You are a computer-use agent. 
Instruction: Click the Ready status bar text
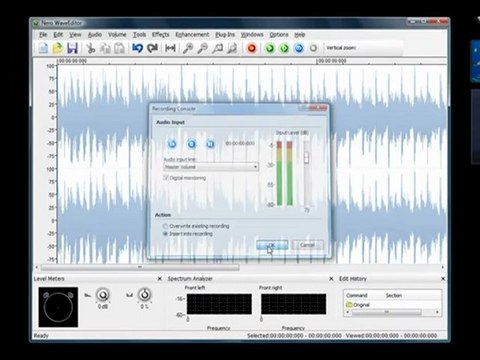click(x=41, y=335)
